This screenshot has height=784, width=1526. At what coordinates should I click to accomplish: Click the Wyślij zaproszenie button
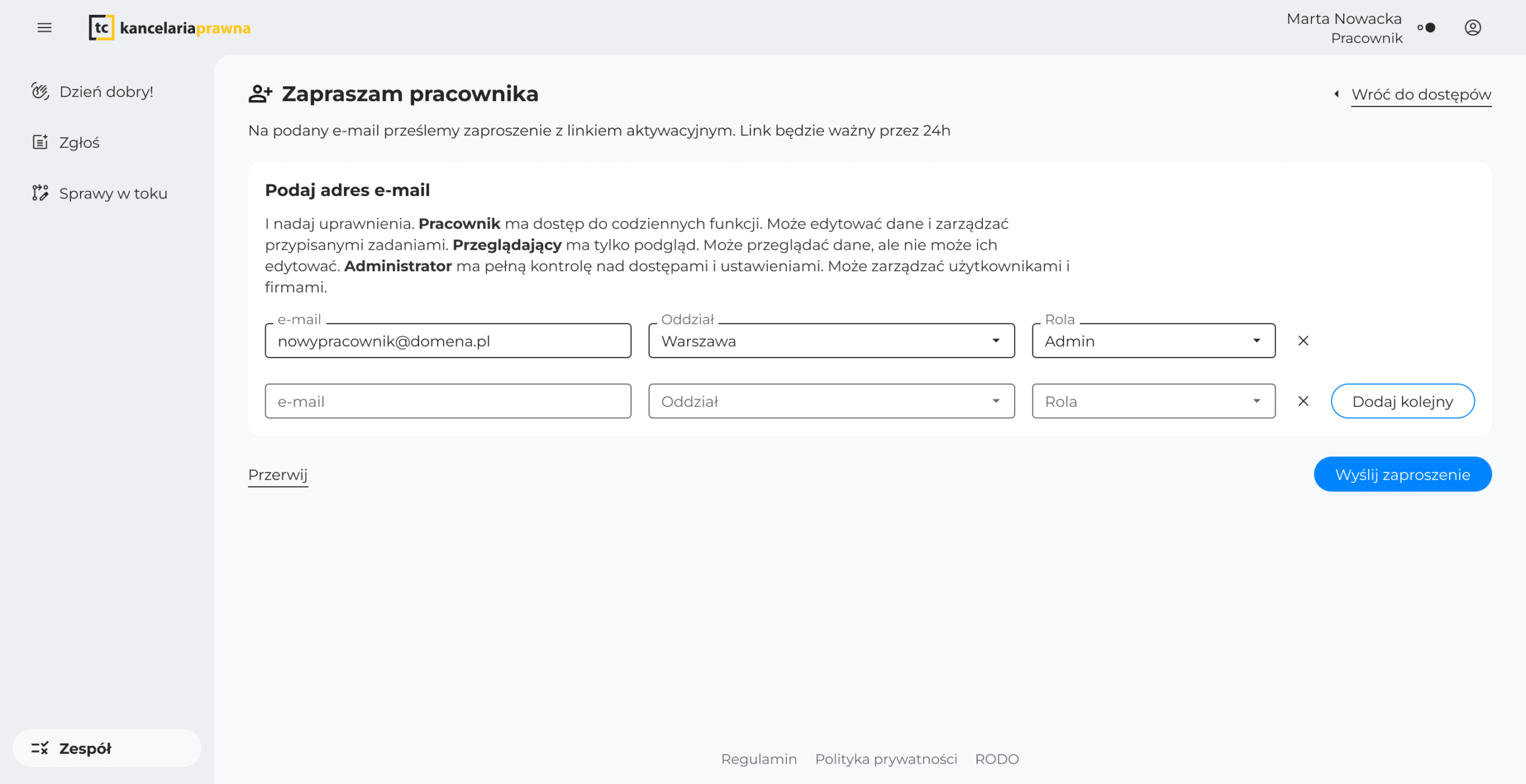click(x=1402, y=474)
